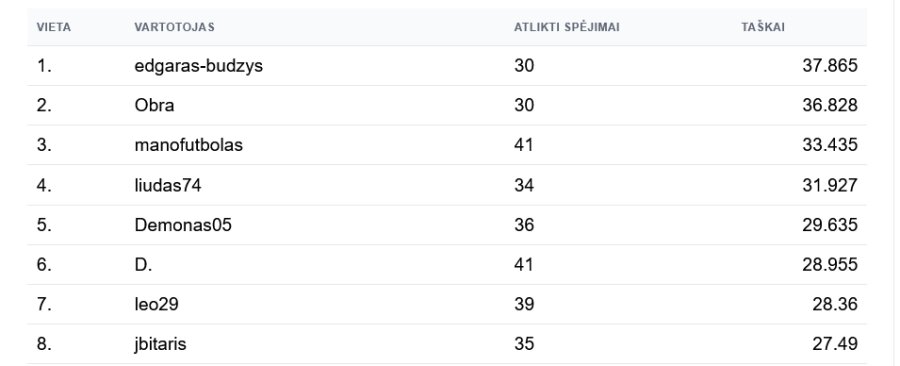Select the 34 guesses cell for liudas74
Viewport: 900px width, 366px height.
(x=524, y=185)
